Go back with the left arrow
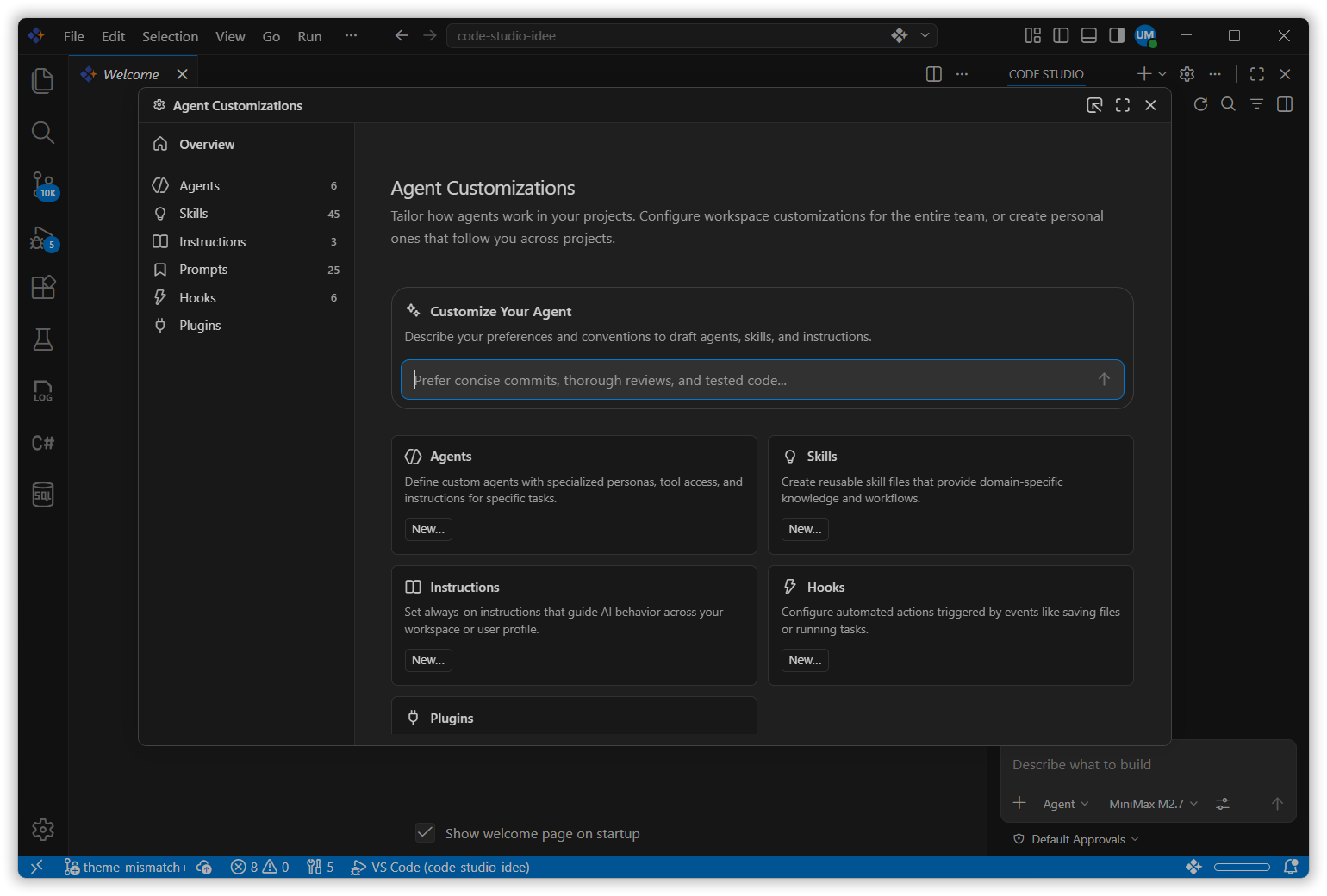The image size is (1327, 896). 402,35
